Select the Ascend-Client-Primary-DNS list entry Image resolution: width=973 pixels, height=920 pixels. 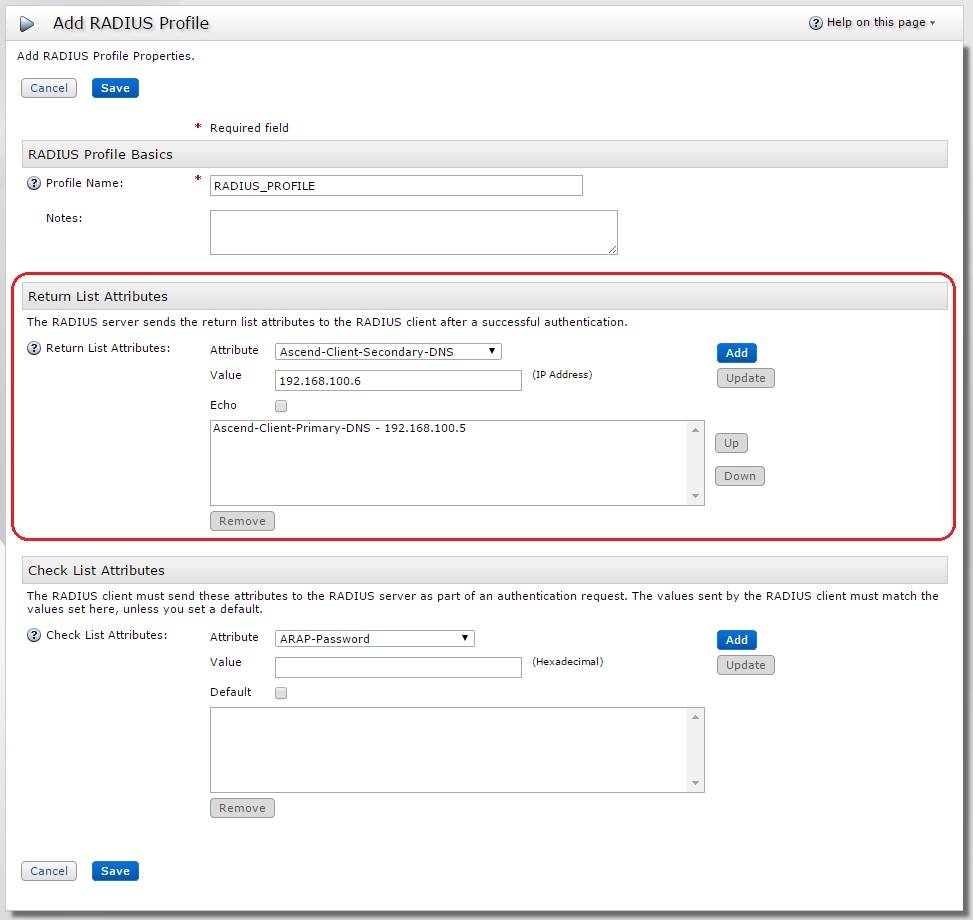tap(340, 429)
